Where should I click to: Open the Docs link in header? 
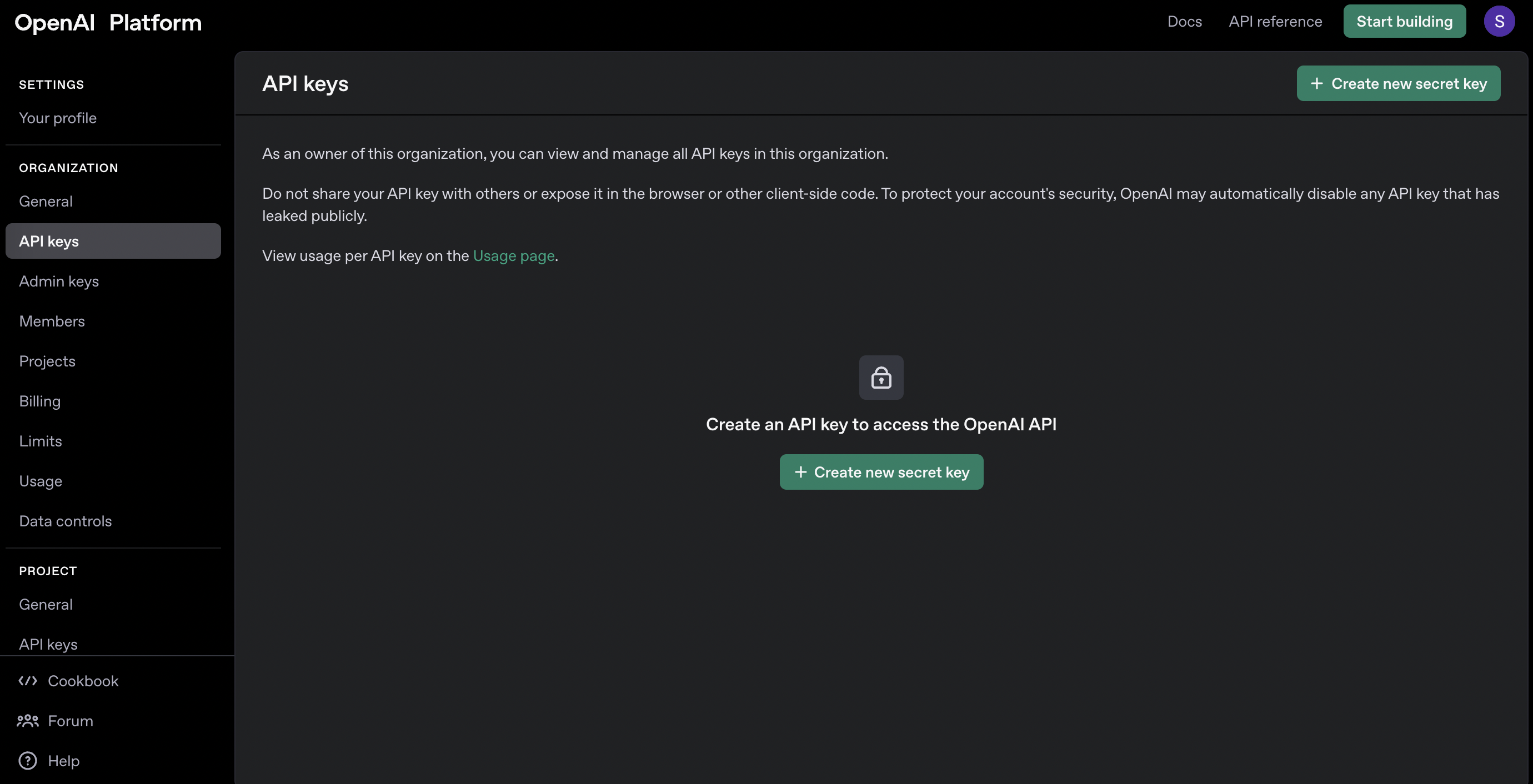(1184, 22)
